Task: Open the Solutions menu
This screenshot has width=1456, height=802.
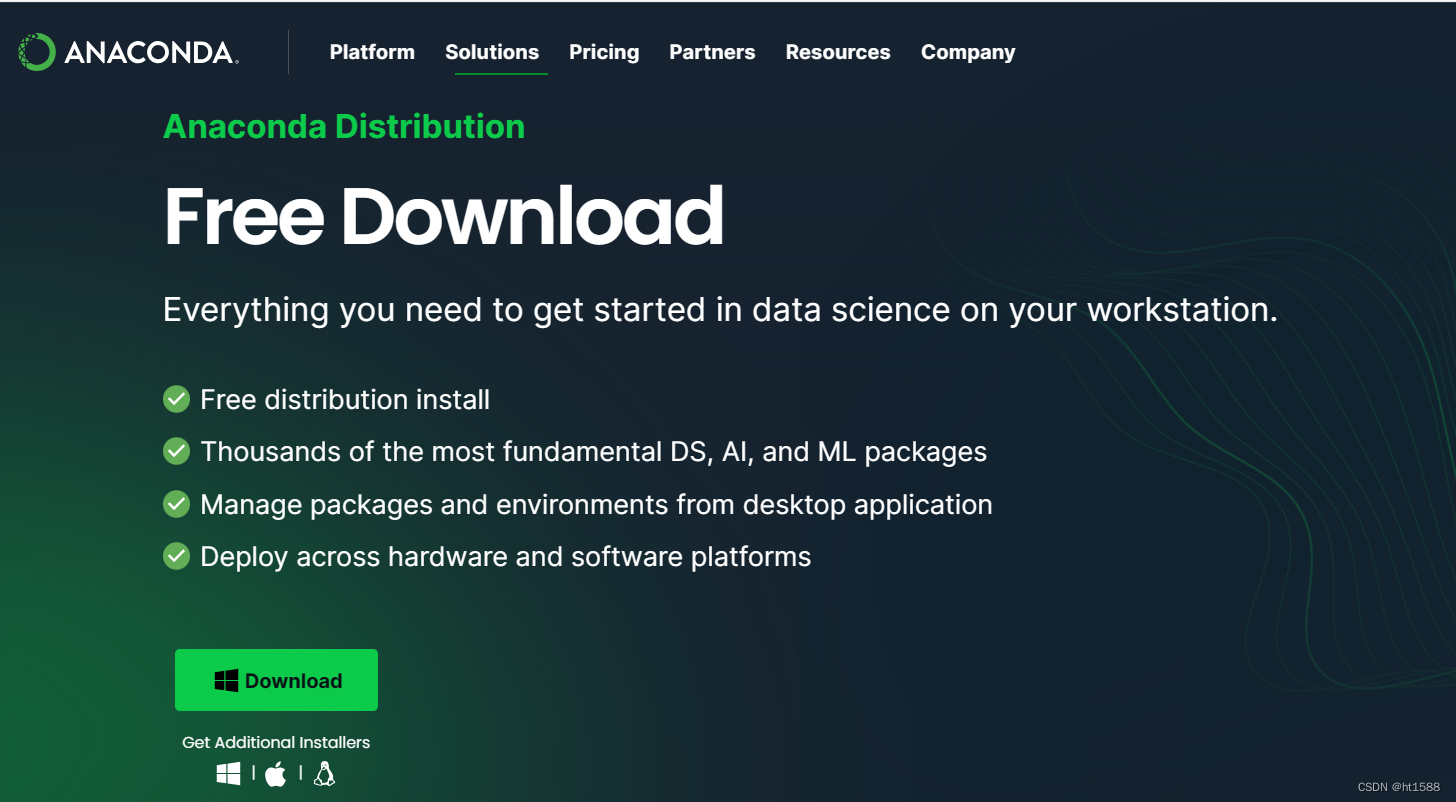Action: coord(492,52)
